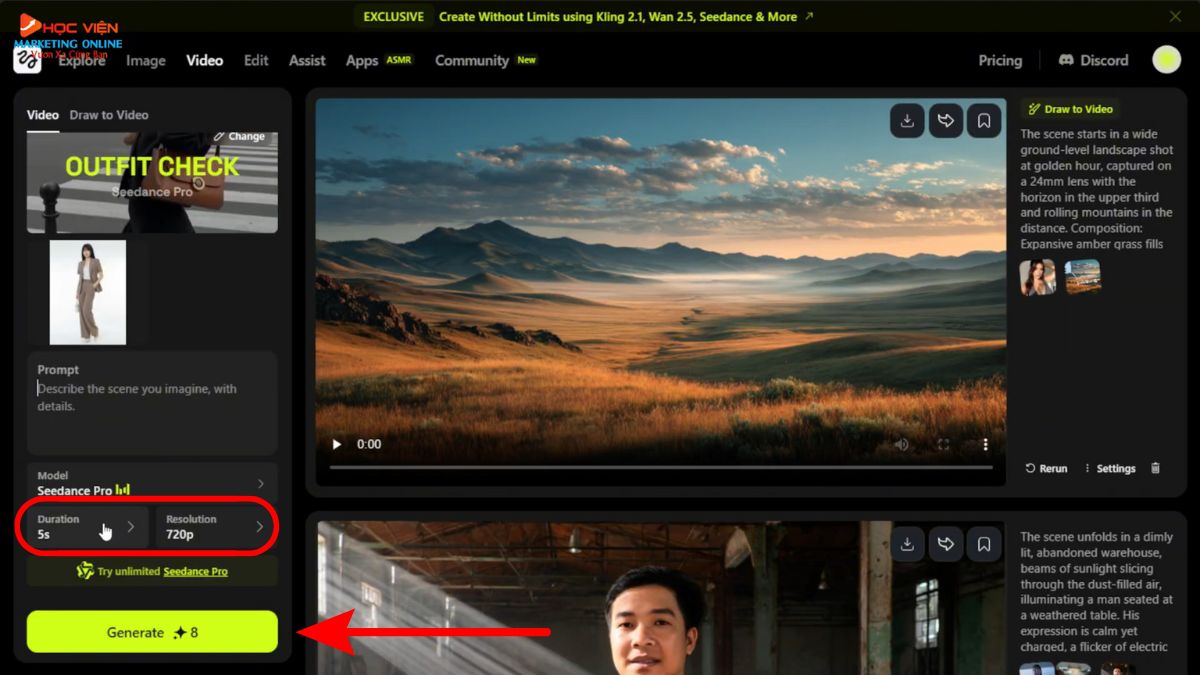Click share arrow icon on landscape video
Screen dimensions: 1200x675
[x=945, y=121]
